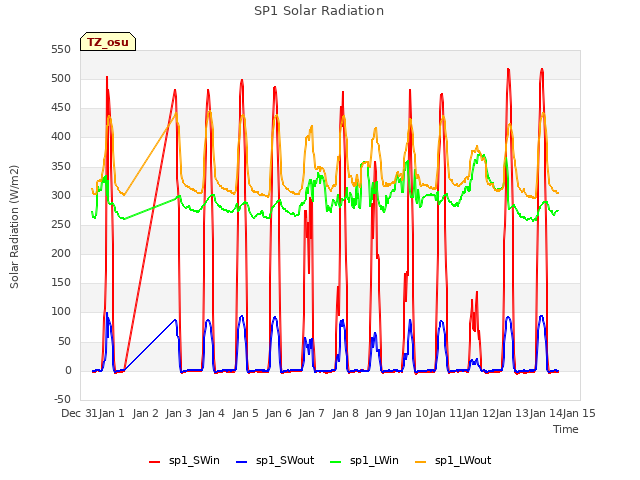
Task: Click the Jan 10 x-axis tick label
Action: click(x=412, y=413)
